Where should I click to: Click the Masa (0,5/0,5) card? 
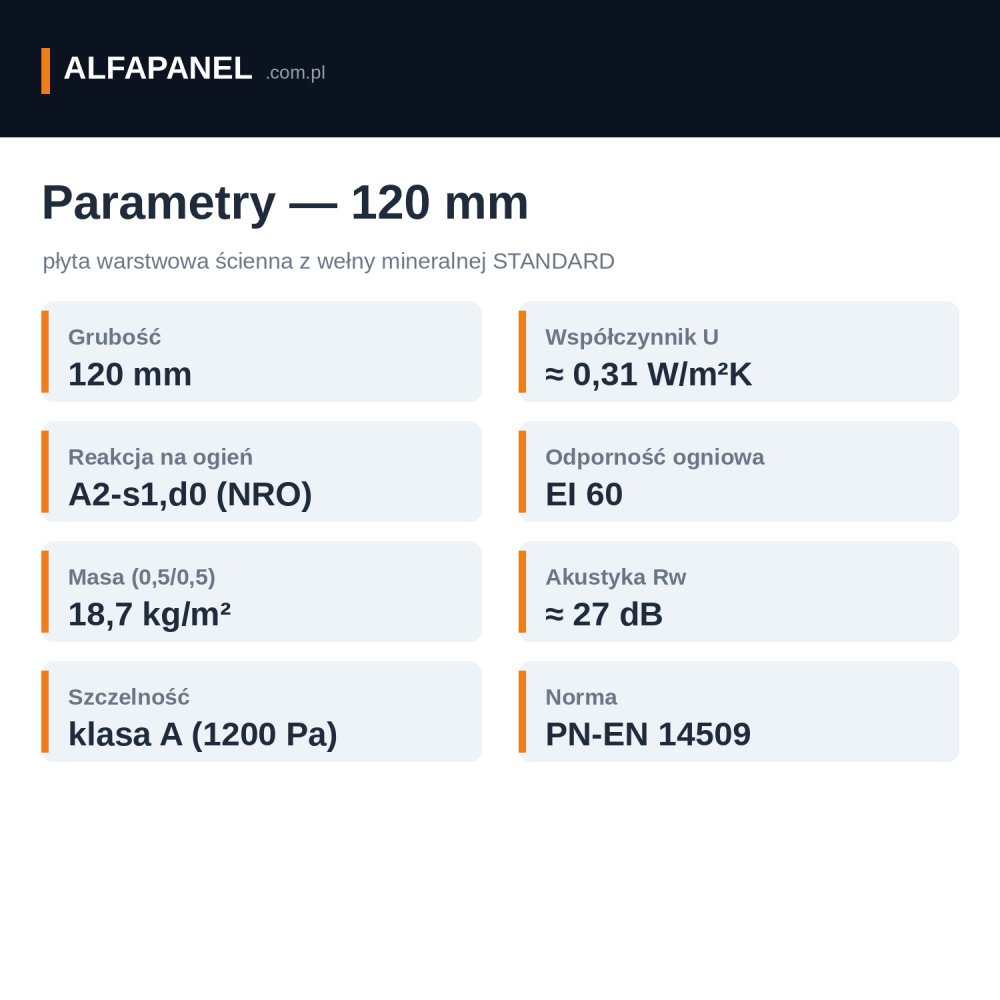(x=261, y=591)
